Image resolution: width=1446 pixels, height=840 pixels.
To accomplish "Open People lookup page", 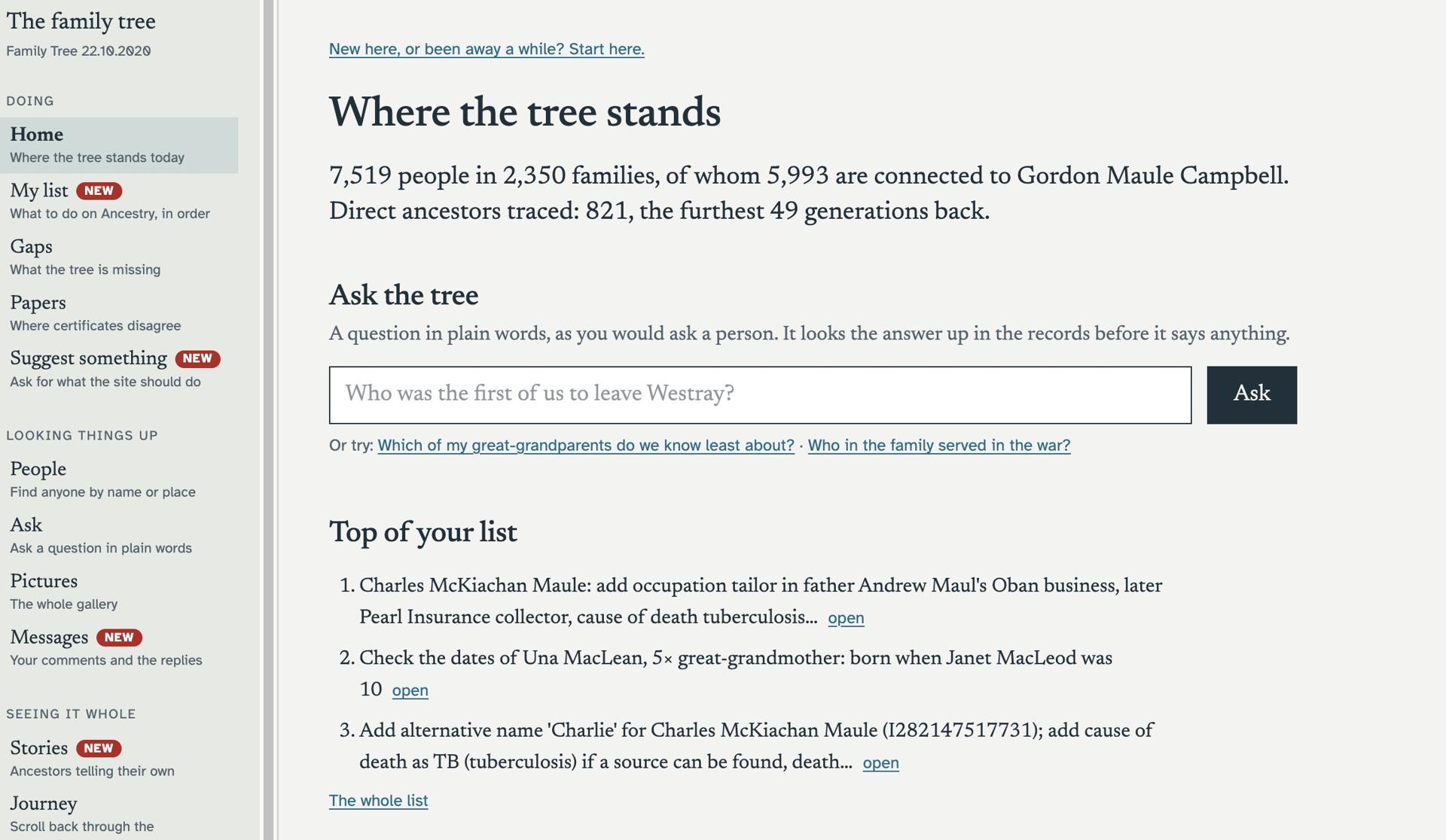I will click(119, 479).
